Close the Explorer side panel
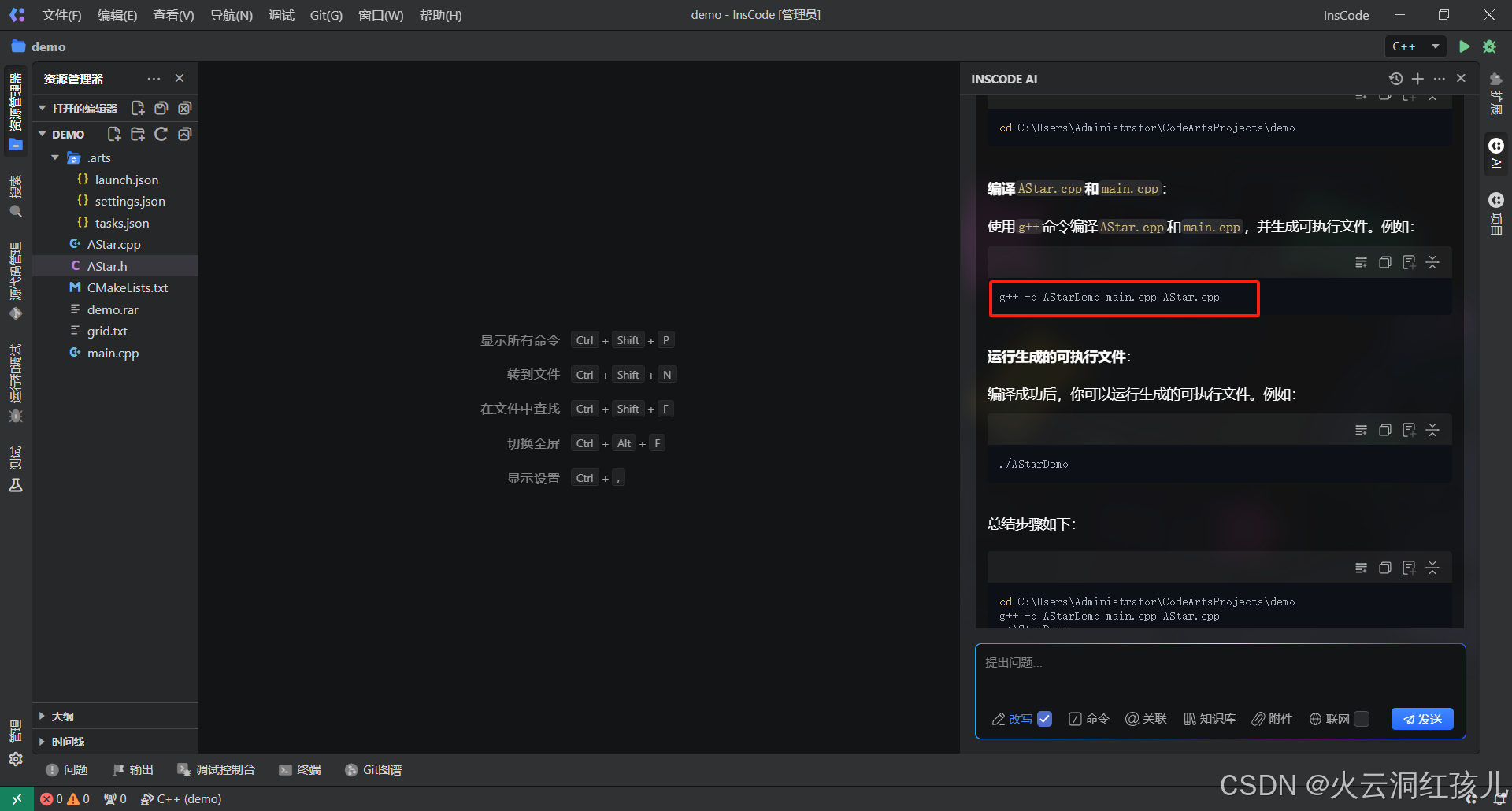Image resolution: width=1512 pixels, height=811 pixels. pos(180,79)
